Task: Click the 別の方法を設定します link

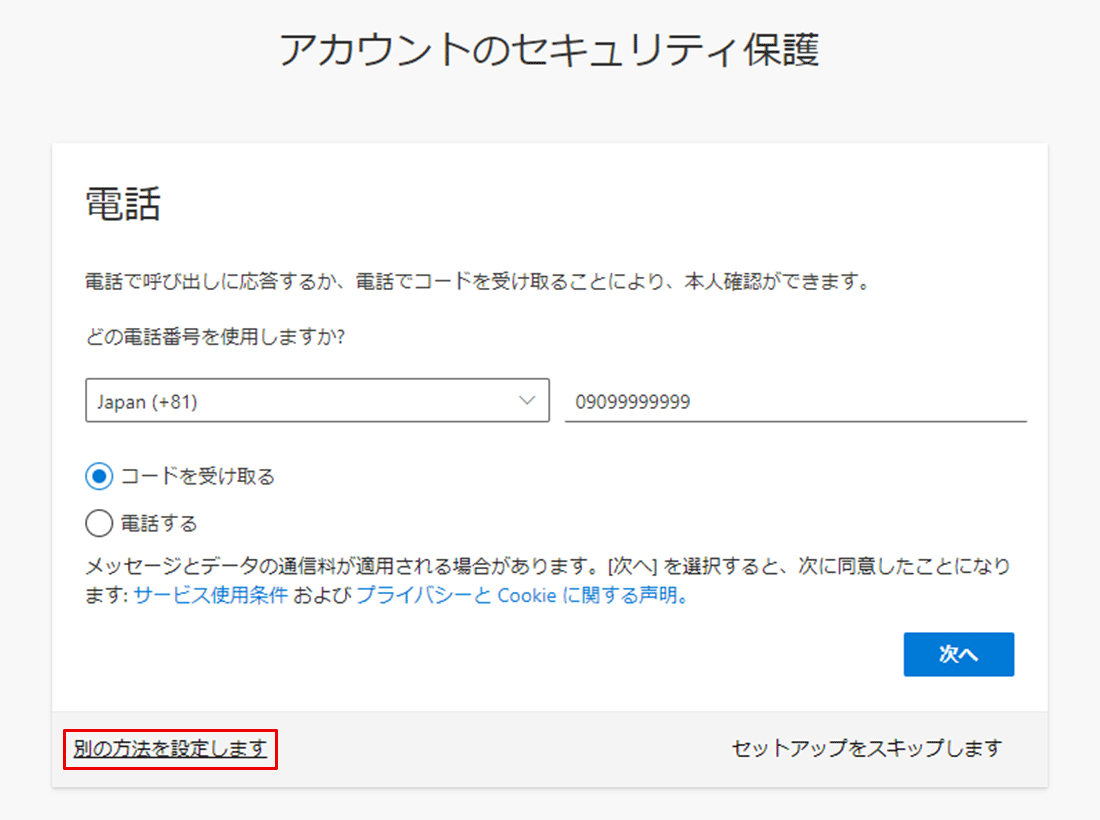Action: click(170, 749)
